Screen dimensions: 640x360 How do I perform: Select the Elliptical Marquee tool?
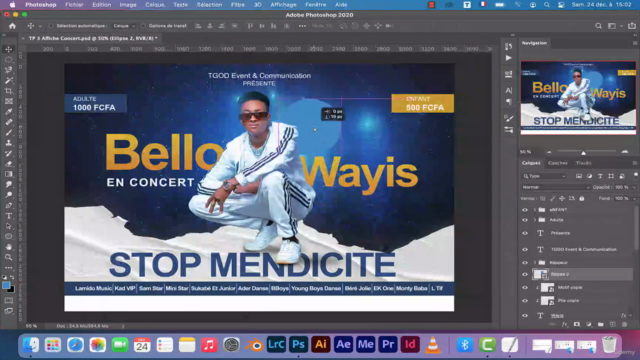[x=9, y=60]
